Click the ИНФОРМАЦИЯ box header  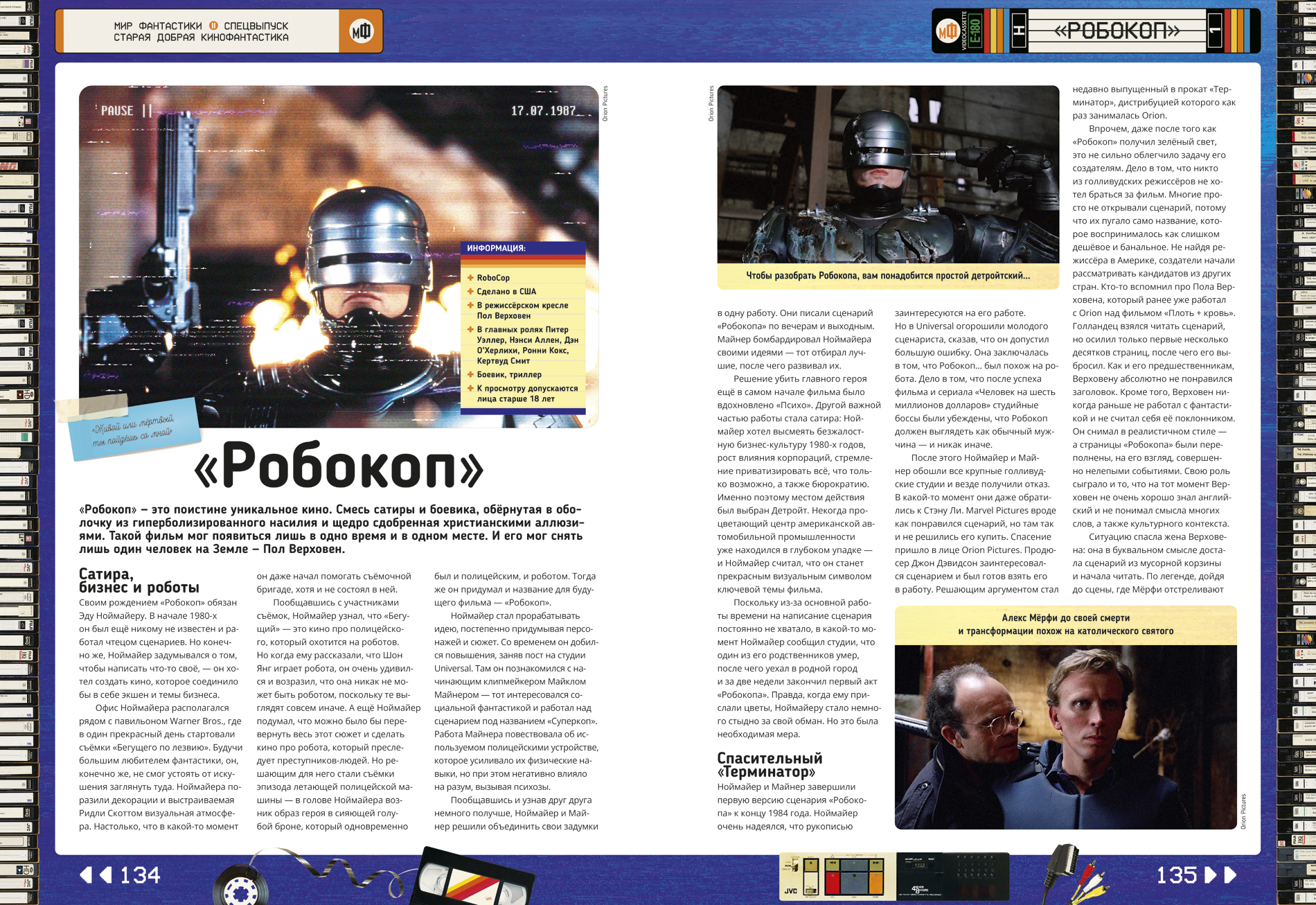[523, 248]
